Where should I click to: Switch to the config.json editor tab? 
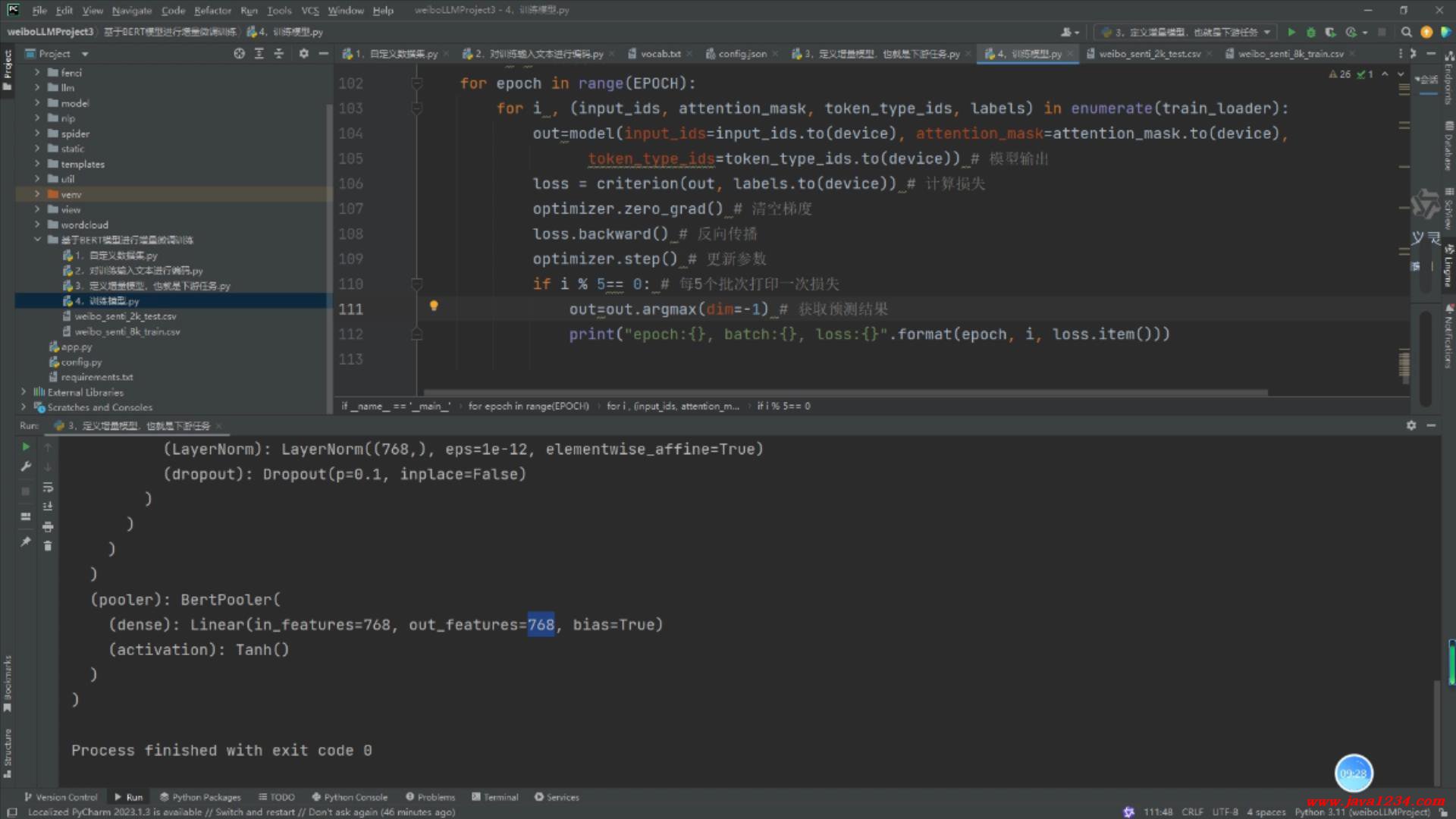[x=741, y=54]
